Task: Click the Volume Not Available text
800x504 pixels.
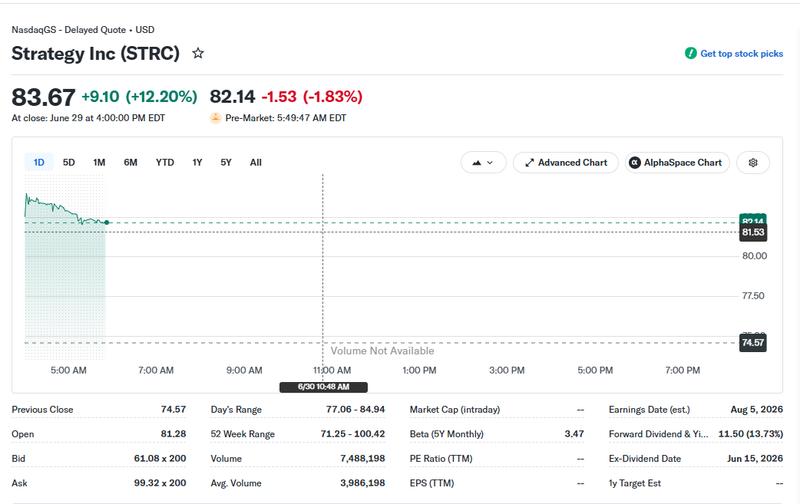Action: coord(382,351)
